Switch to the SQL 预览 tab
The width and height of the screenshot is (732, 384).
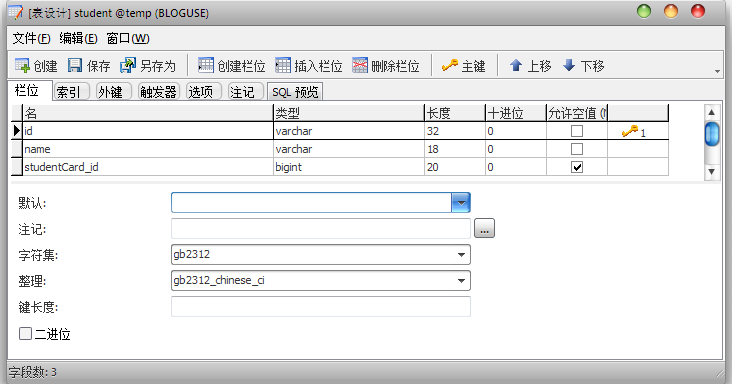click(x=295, y=92)
